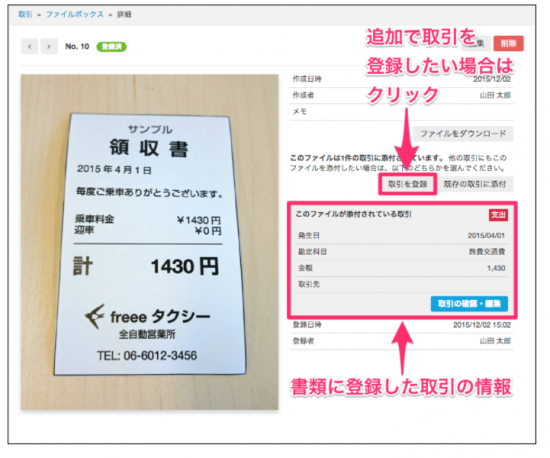Go to the next file with right arrow
Viewport: 550px width, 458px height.
click(49, 46)
